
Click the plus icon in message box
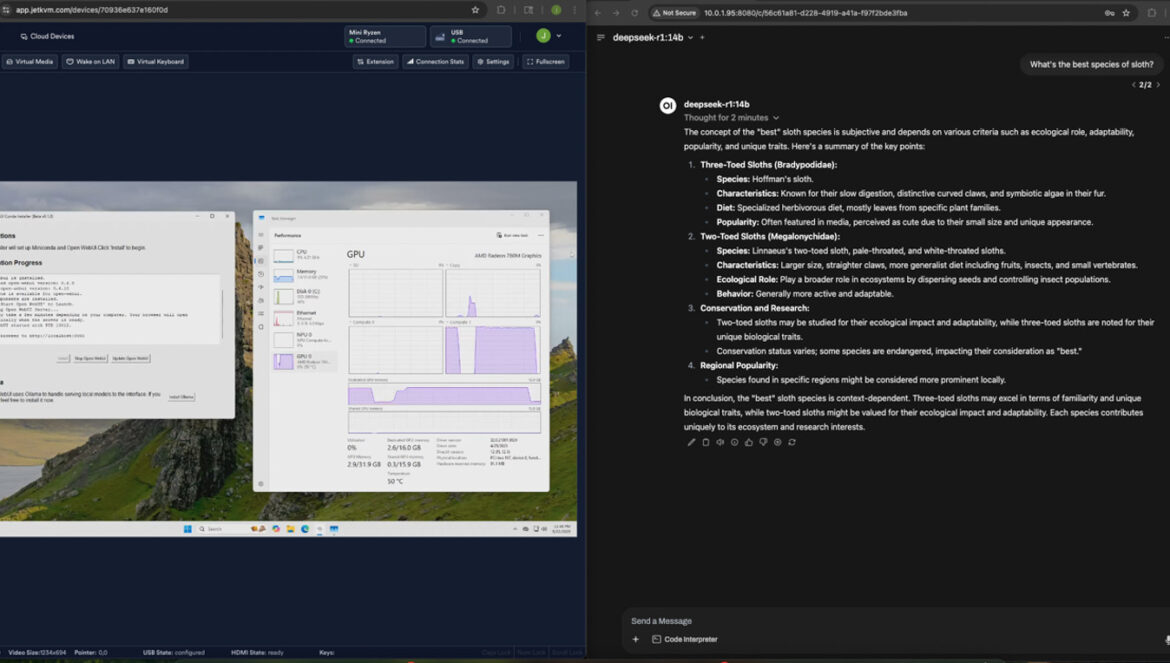[x=635, y=639]
